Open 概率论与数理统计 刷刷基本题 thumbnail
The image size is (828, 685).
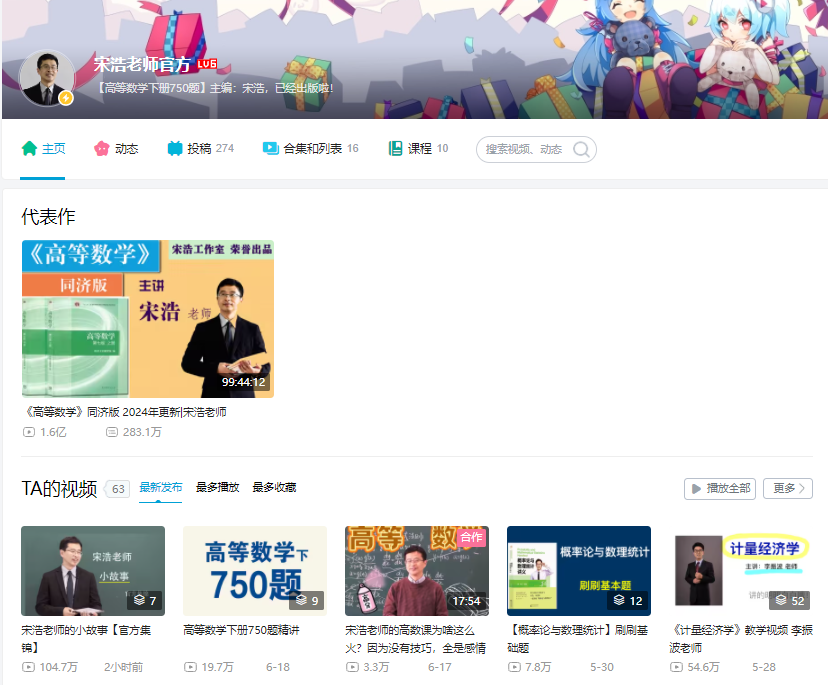click(578, 570)
